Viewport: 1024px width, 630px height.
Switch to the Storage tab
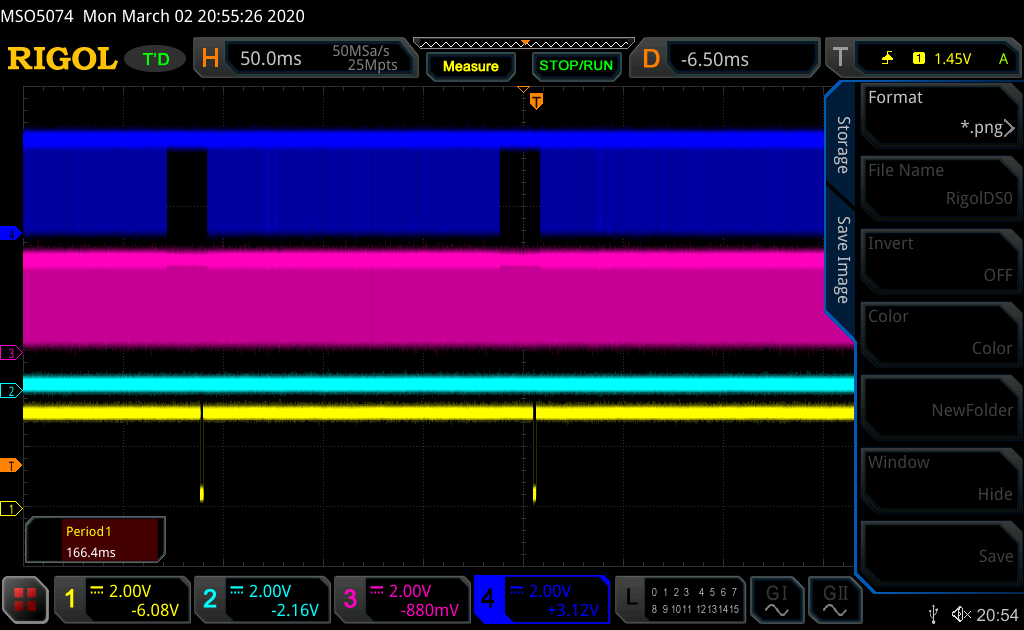point(843,144)
